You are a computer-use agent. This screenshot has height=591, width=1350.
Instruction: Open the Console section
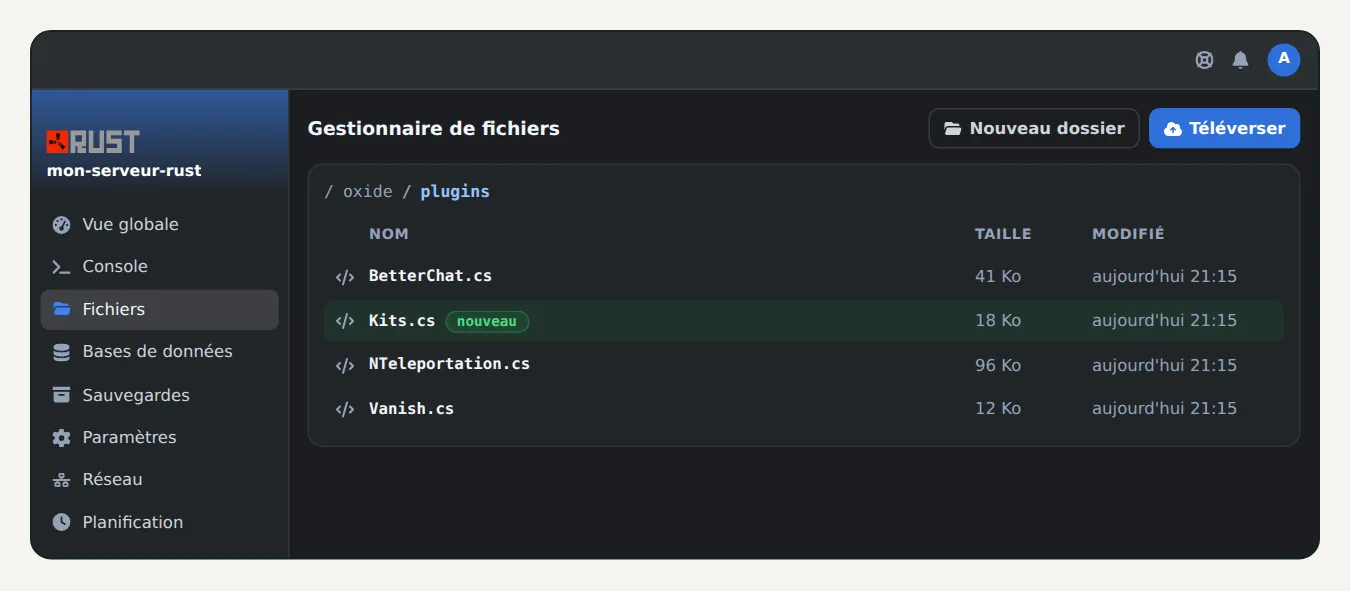click(159, 267)
